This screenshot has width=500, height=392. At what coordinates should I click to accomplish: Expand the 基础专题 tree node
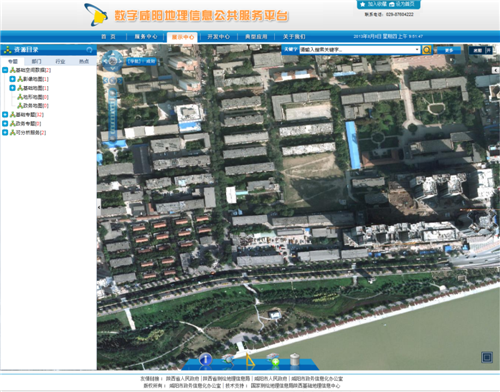point(5,115)
